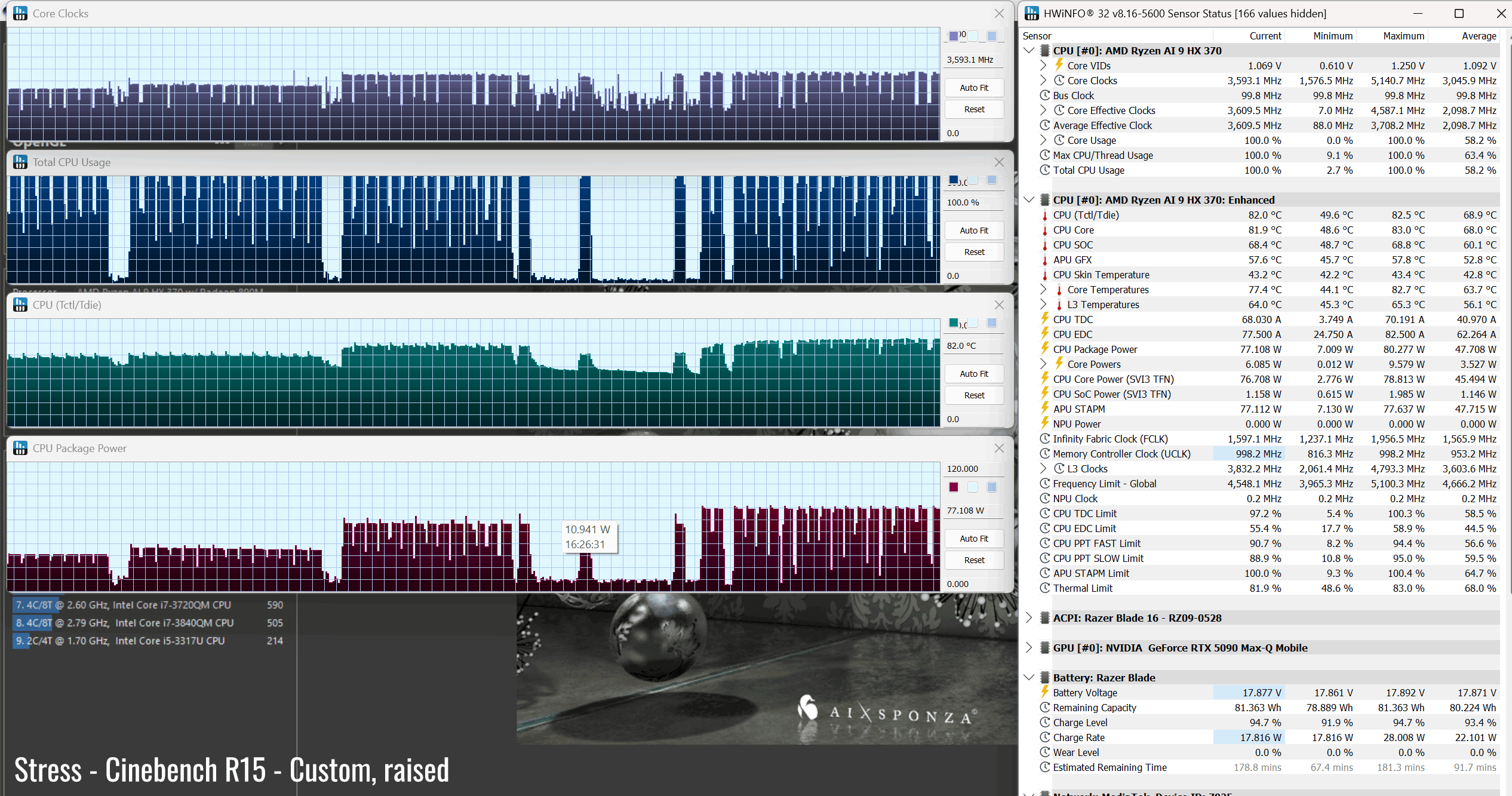This screenshot has width=1512, height=796.
Task: Click Auto Fit in CPU Package Power graph
Action: (974, 539)
